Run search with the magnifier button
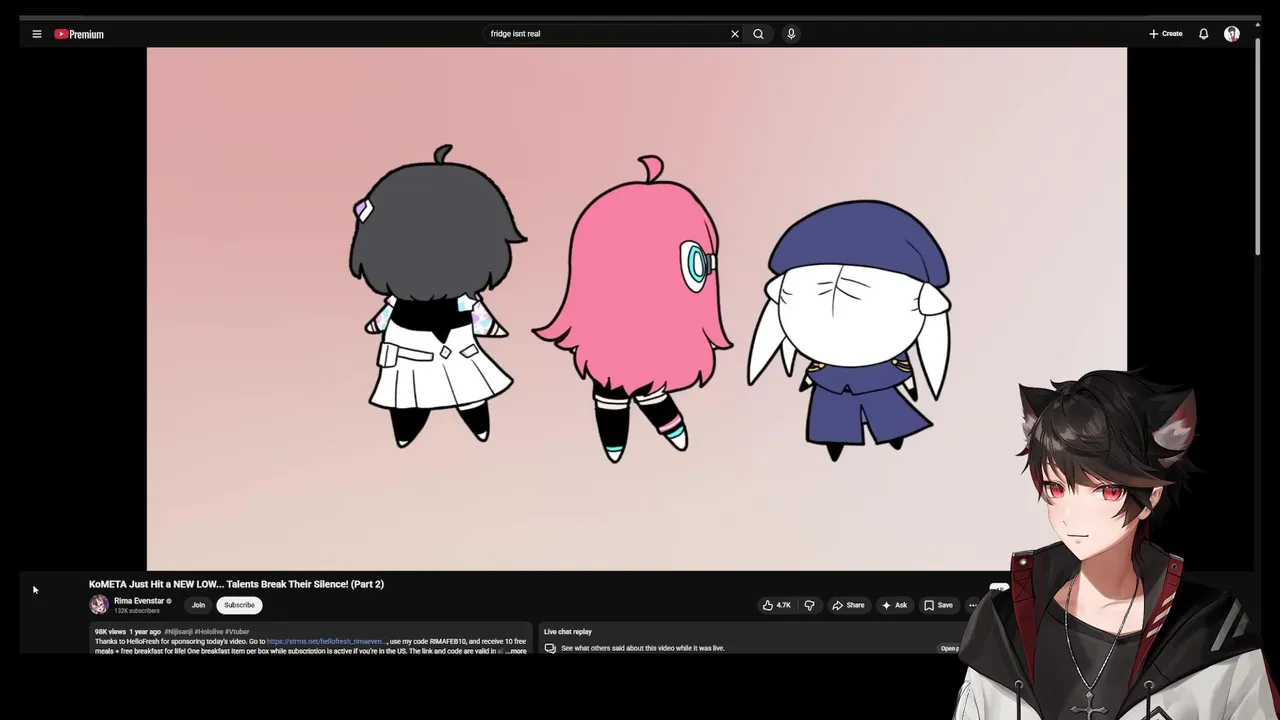The width and height of the screenshot is (1280, 720). coord(759,34)
